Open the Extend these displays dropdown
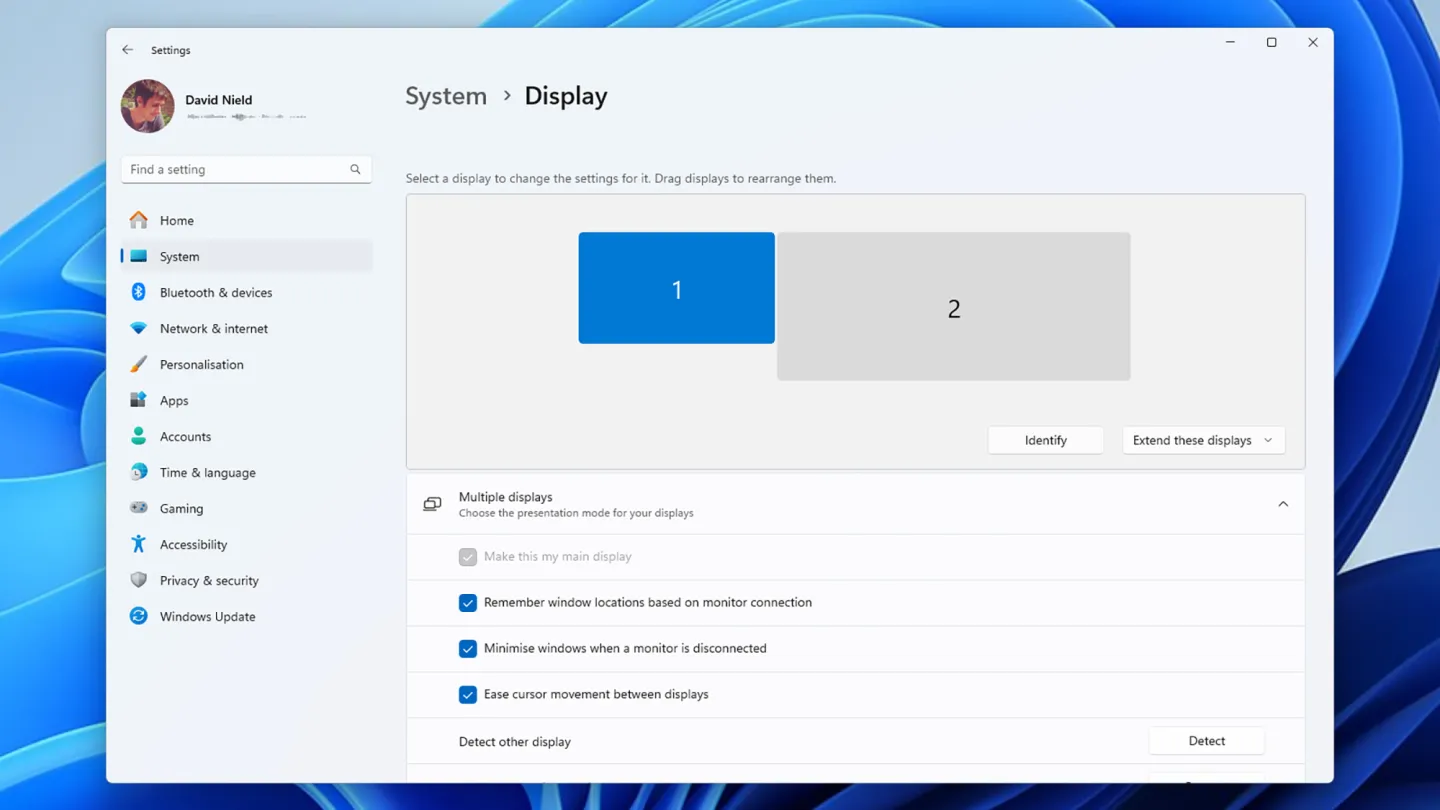Screen dimensions: 1440x810 (1202, 440)
